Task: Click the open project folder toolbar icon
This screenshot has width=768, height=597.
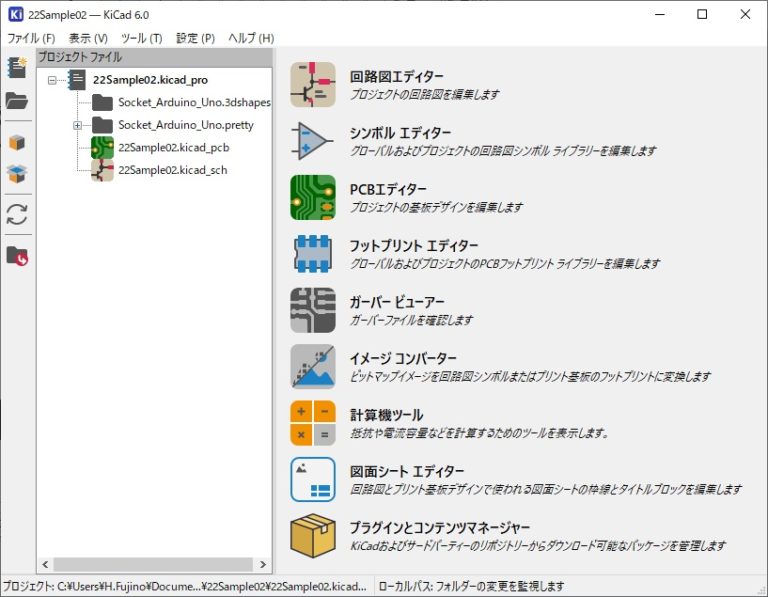Action: click(x=17, y=100)
